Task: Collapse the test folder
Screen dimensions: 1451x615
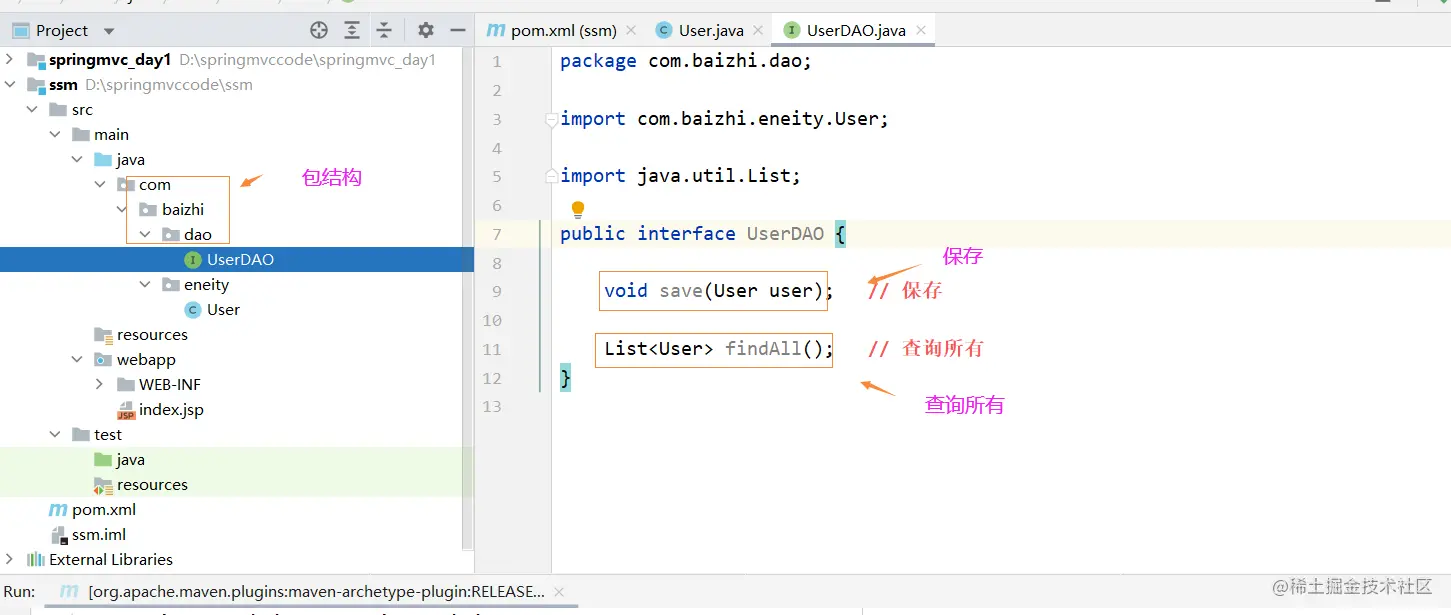Action: (55, 435)
